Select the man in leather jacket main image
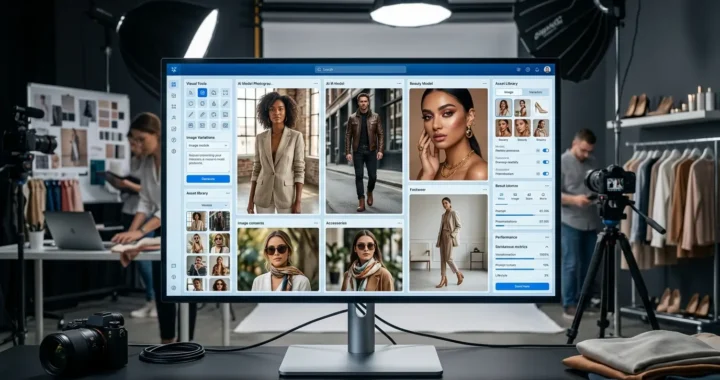 [x=364, y=151]
